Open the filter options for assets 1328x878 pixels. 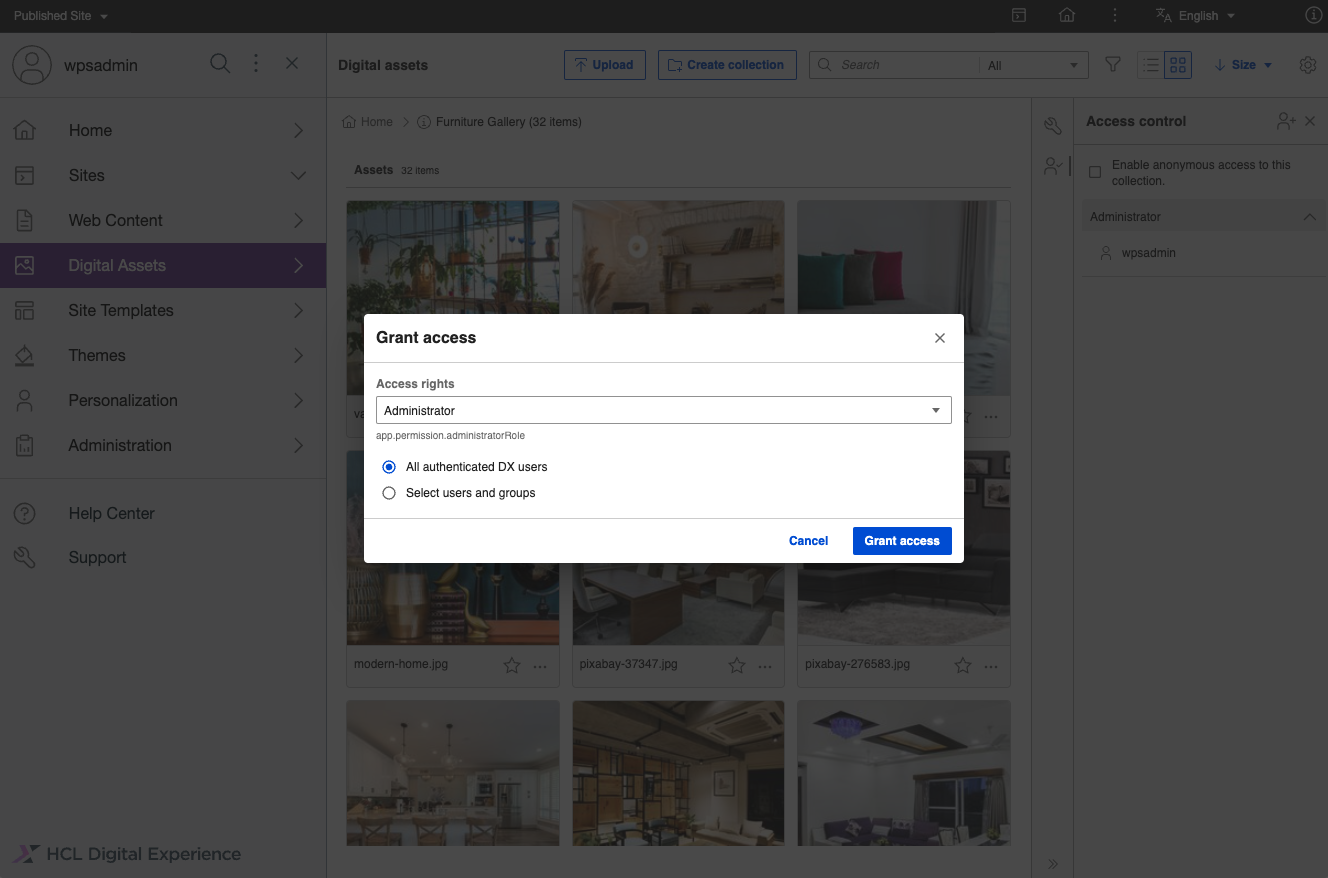coord(1112,64)
